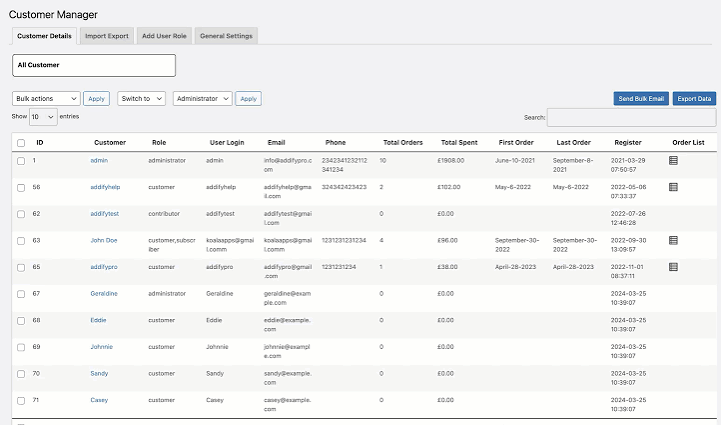Image resolution: width=721 pixels, height=425 pixels.
Task: Tick checkbox for ID 70 Sandy
Action: 21,374
